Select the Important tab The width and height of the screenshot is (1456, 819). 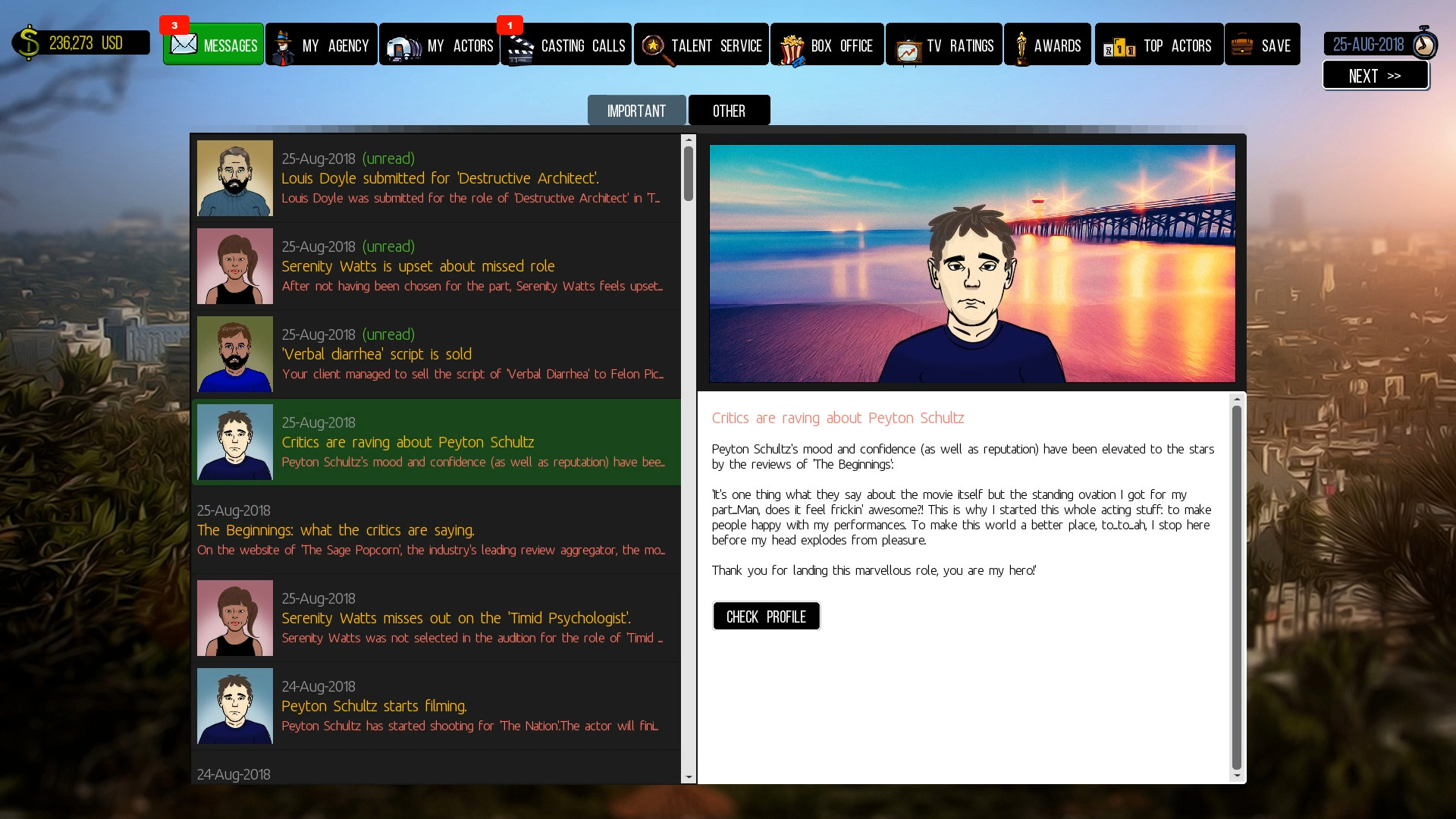click(636, 111)
